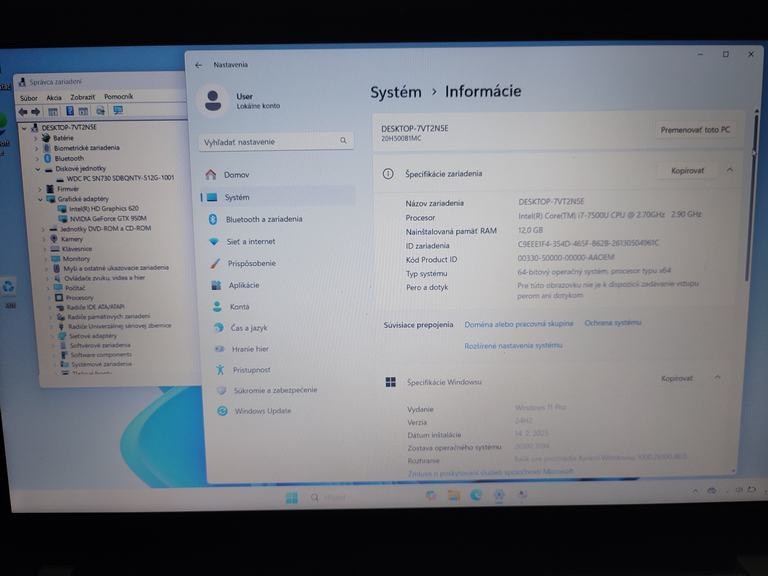
Task: Click Device Manager toolbar back arrow
Action: 23,112
